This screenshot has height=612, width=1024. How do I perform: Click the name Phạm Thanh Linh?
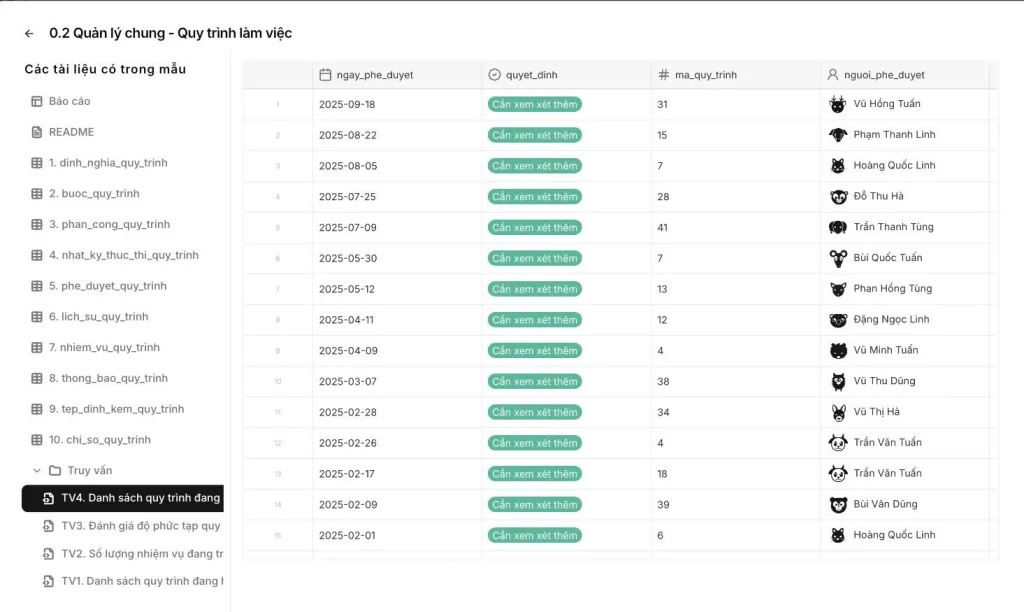894,135
